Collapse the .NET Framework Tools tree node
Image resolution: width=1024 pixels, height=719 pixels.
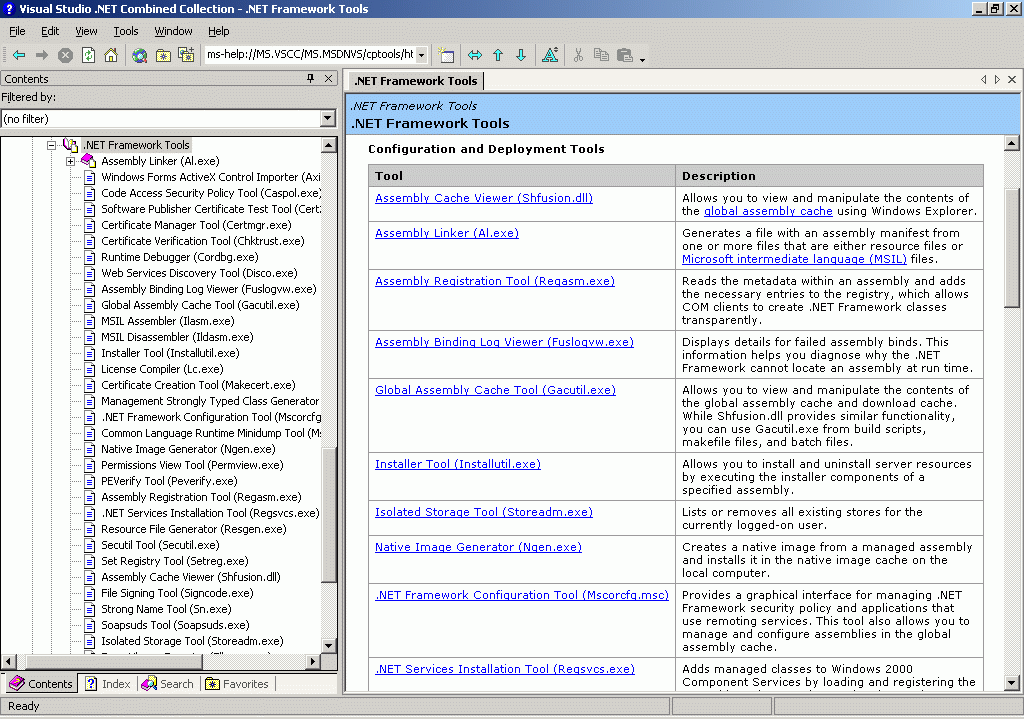coord(52,145)
